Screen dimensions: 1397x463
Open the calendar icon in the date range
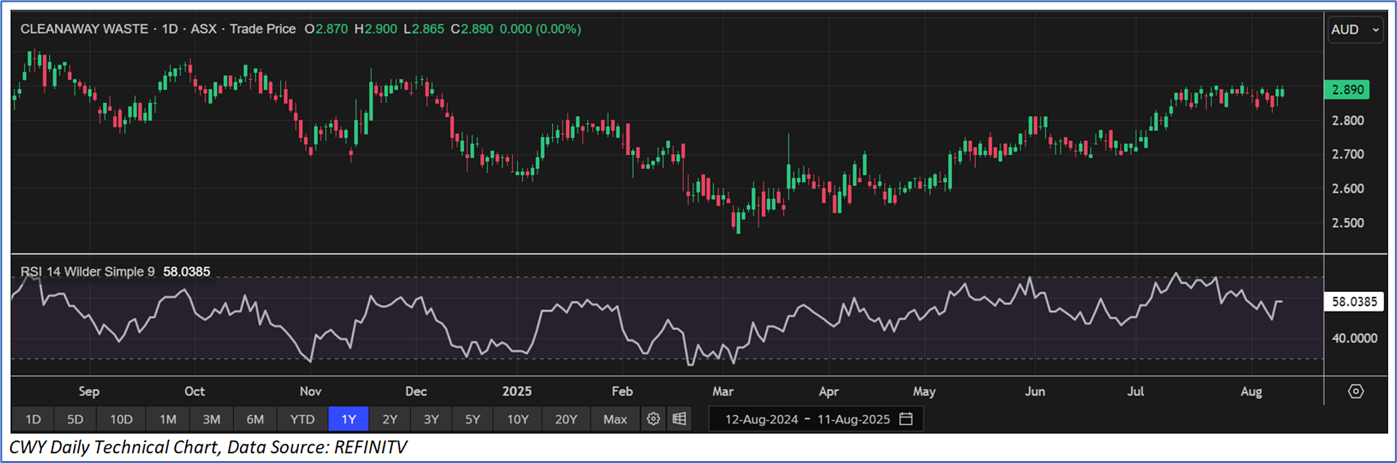point(906,418)
